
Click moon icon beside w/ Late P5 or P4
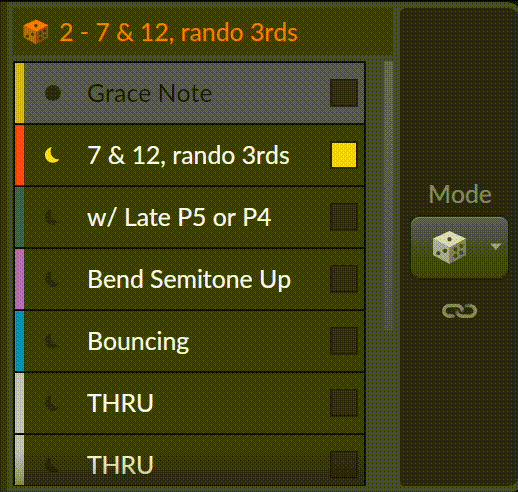(x=52, y=217)
